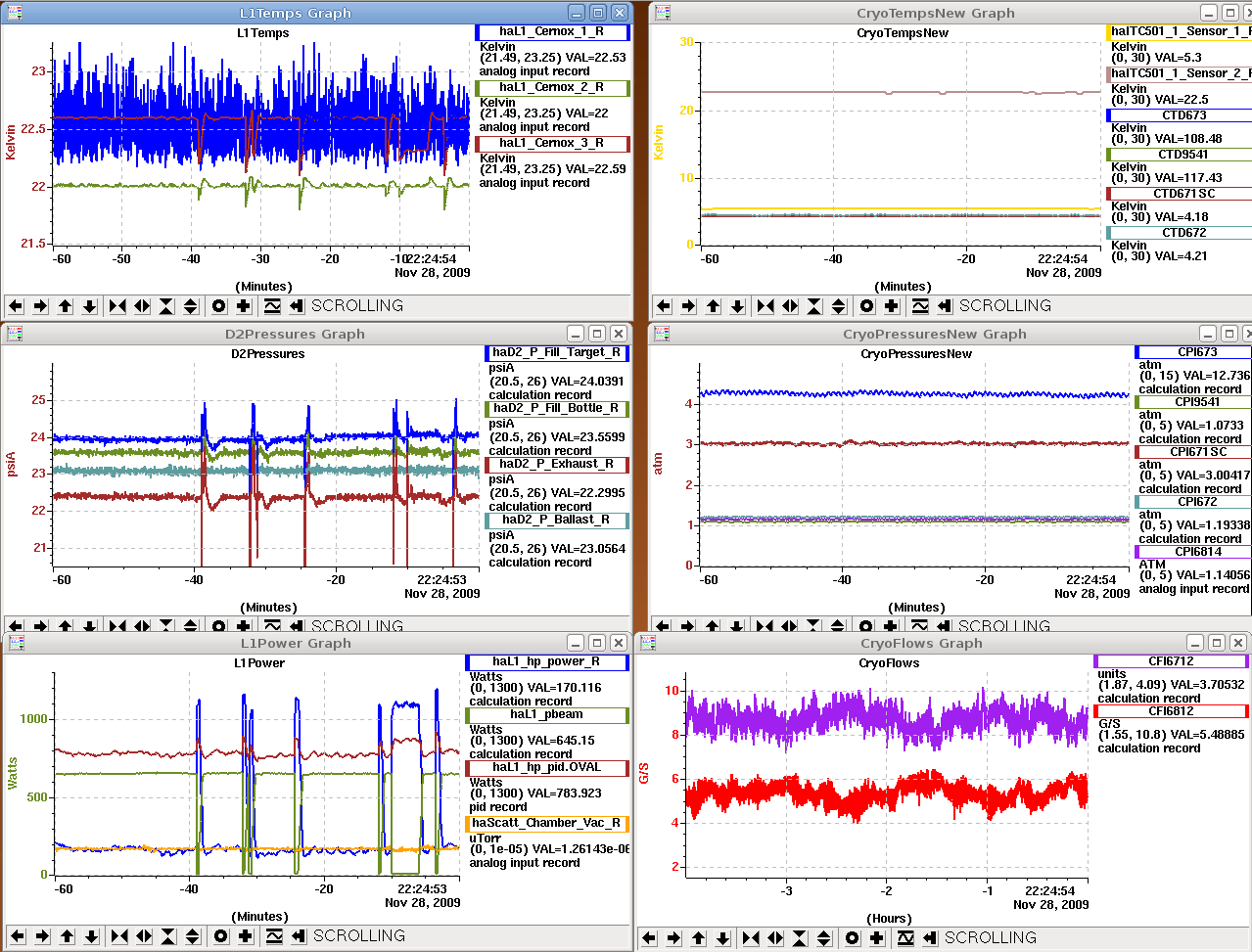The image size is (1252, 952).
Task: Compress the vertical axis in L1Power Graph
Action: (168, 936)
